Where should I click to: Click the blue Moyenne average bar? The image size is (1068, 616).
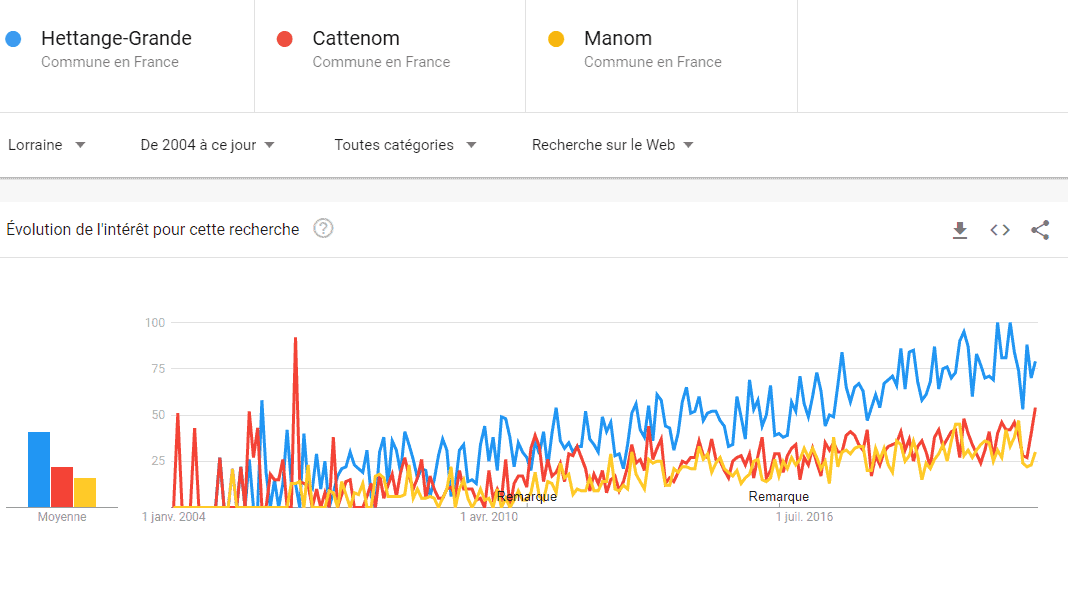pyautogui.click(x=39, y=469)
